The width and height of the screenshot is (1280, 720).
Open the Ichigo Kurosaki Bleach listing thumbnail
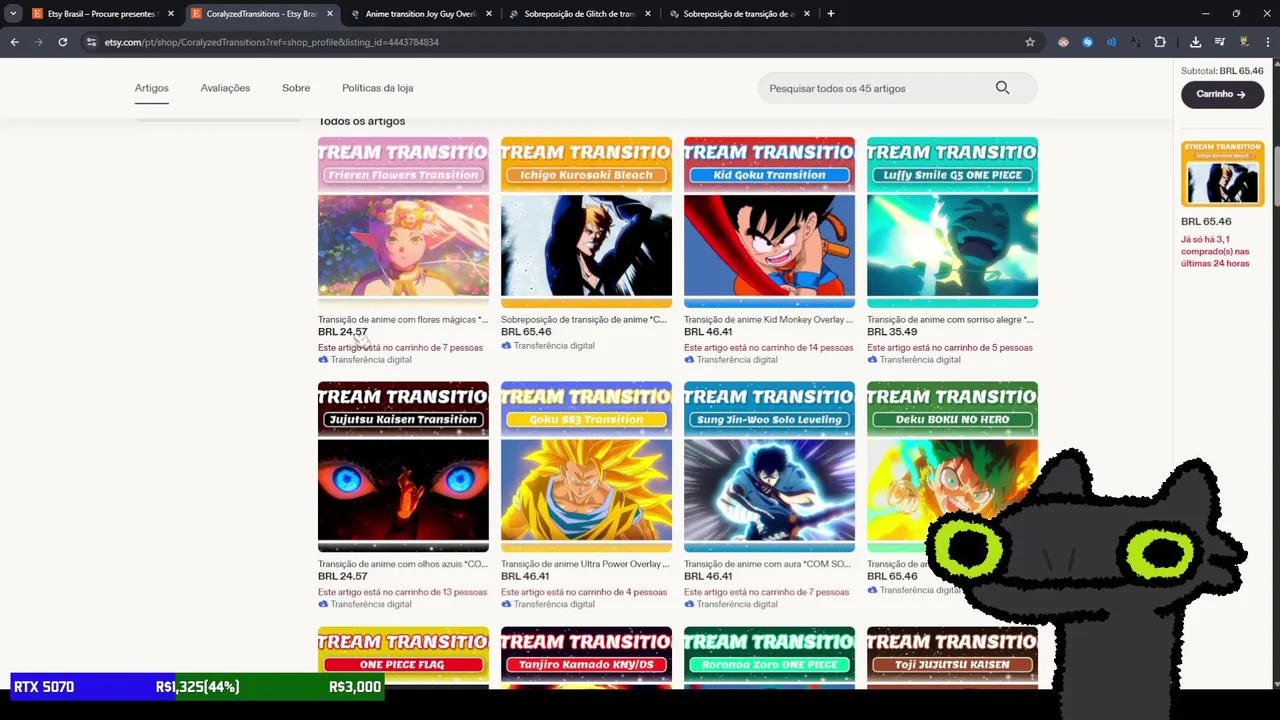586,222
